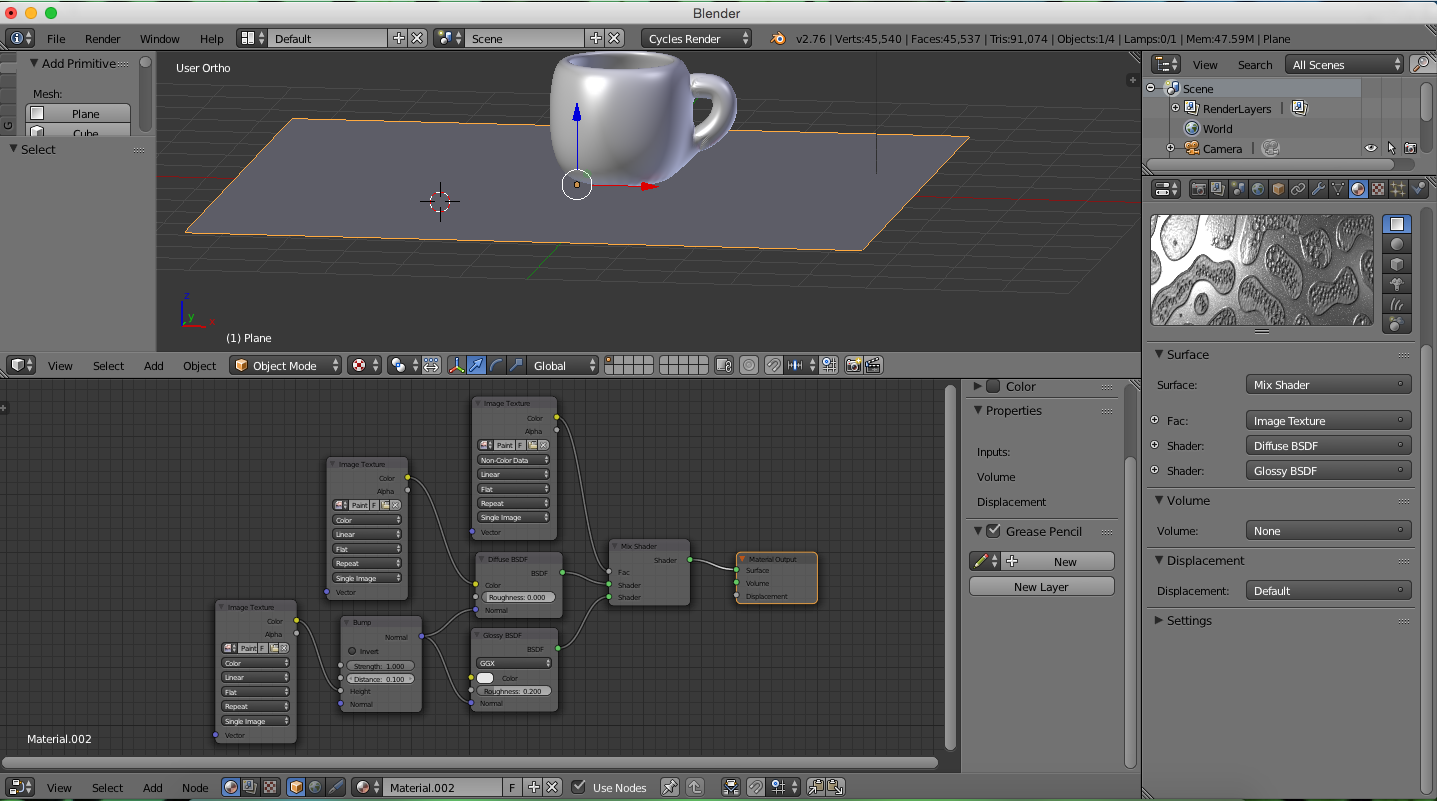Image resolution: width=1437 pixels, height=801 pixels.
Task: Toggle Camera renderability in outliner
Action: pos(1410,148)
